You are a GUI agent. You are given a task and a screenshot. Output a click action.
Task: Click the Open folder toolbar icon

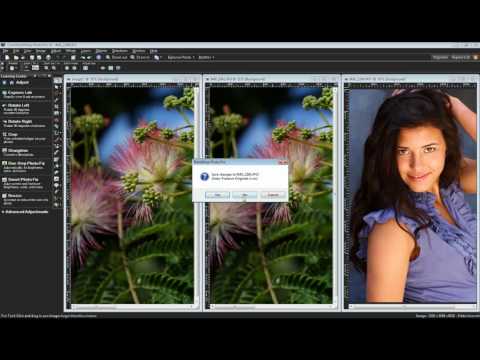[16, 57]
